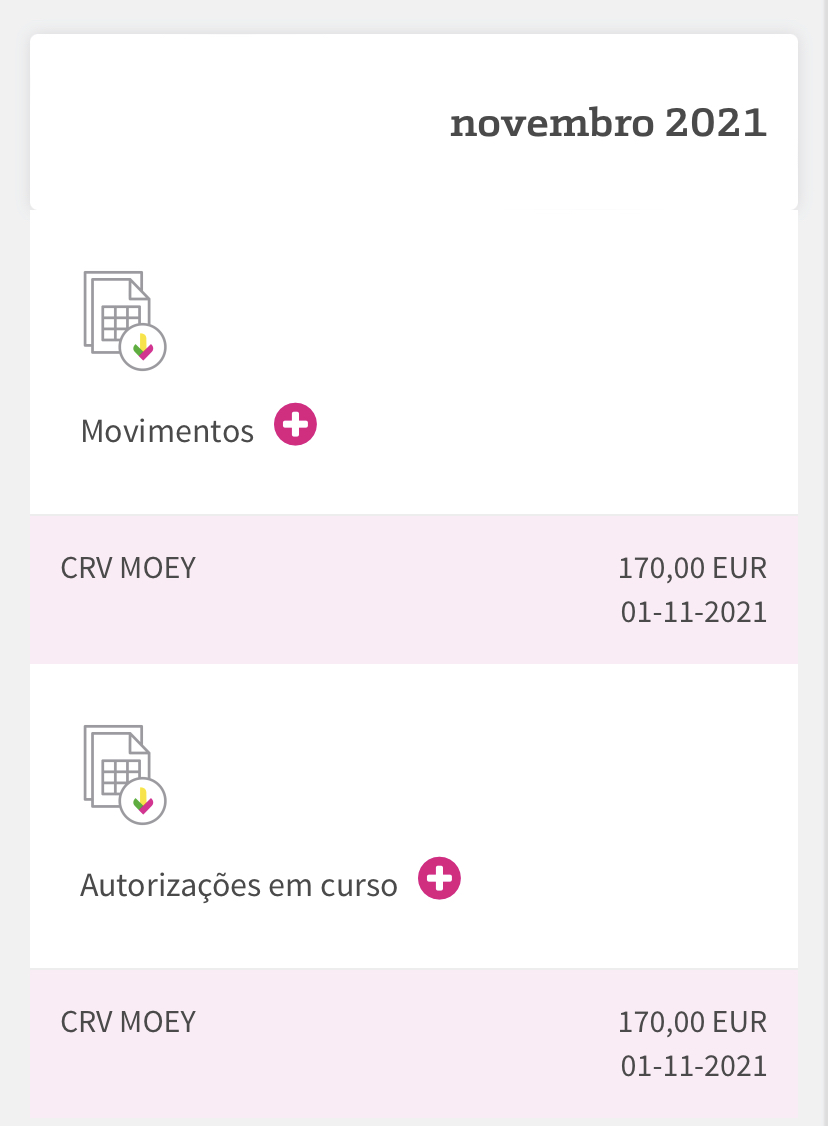The height and width of the screenshot is (1126, 828).
Task: Click the download arrow badge on the Movimentos icon
Action: tap(143, 349)
